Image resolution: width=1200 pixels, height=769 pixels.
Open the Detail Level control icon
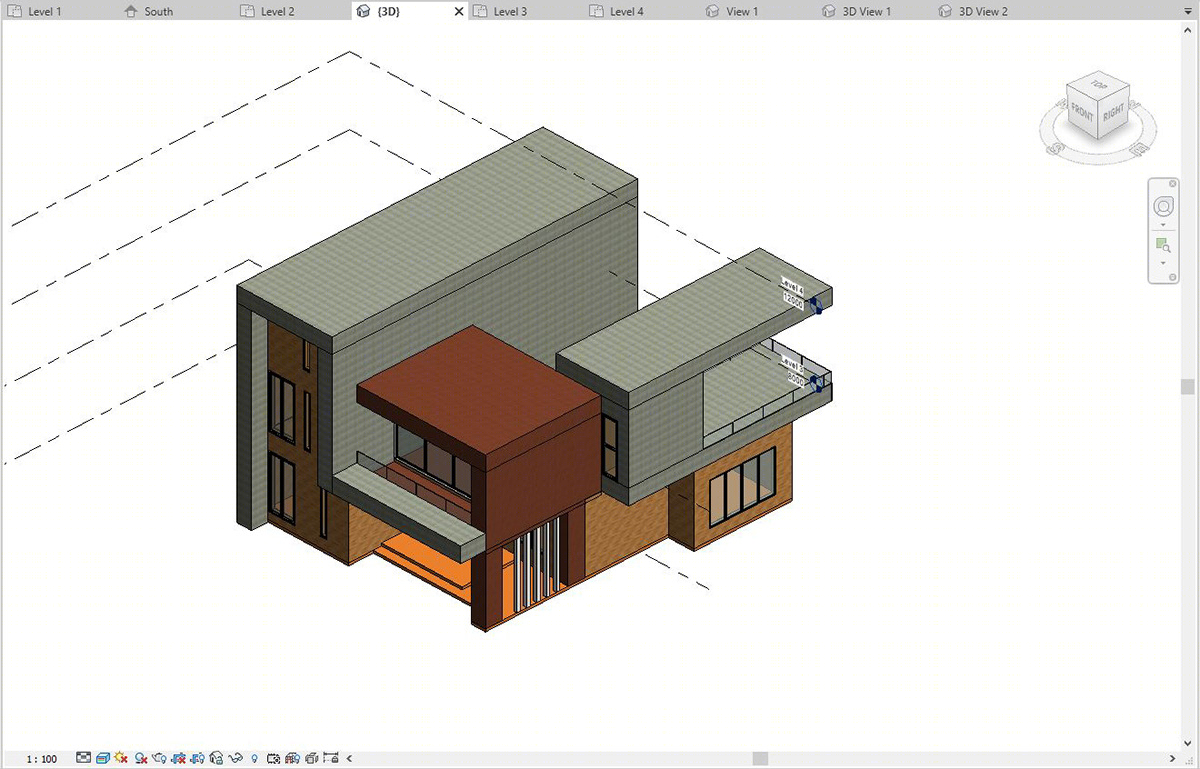pyautogui.click(x=83, y=758)
